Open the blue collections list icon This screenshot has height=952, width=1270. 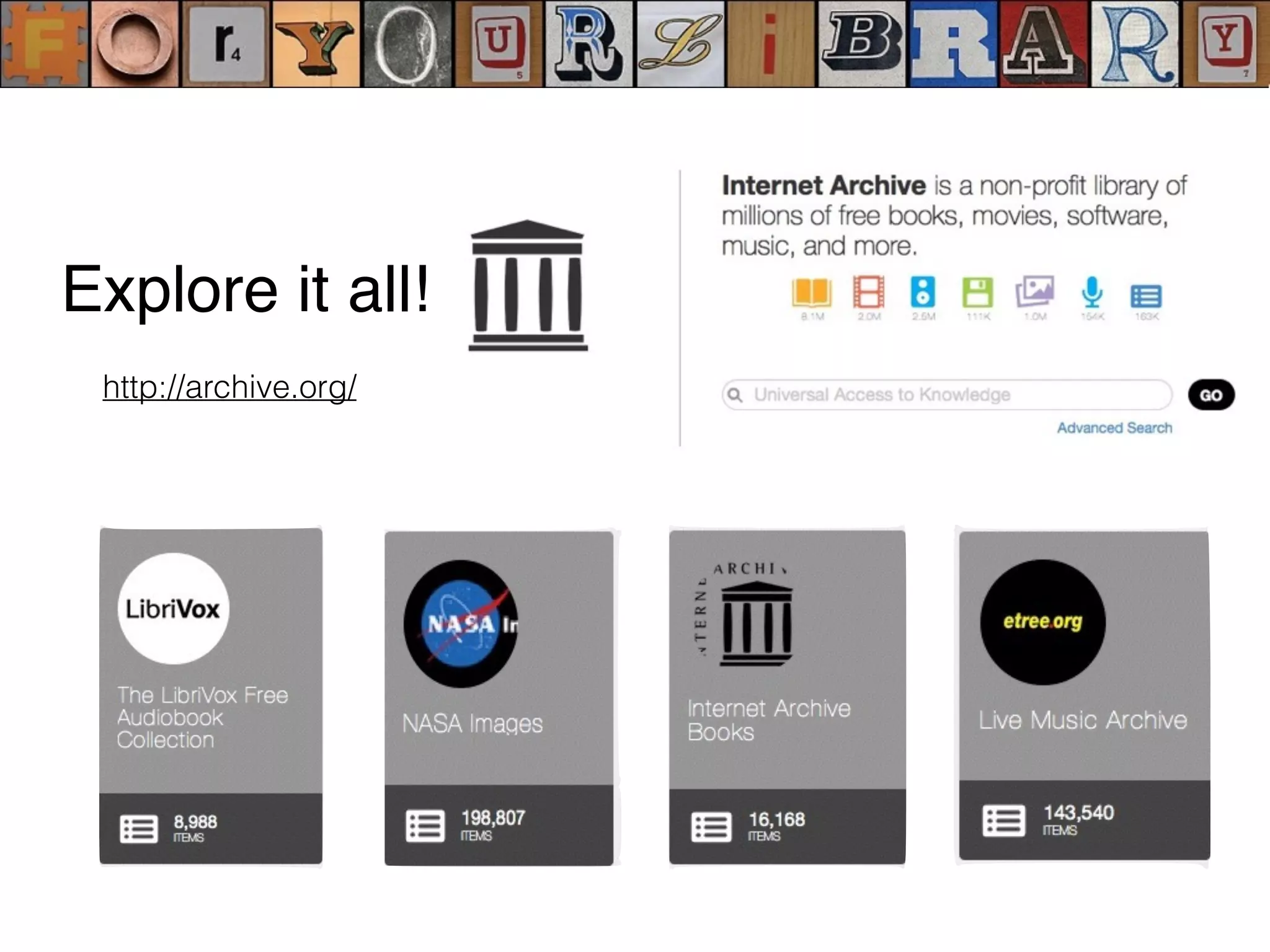pos(1146,297)
